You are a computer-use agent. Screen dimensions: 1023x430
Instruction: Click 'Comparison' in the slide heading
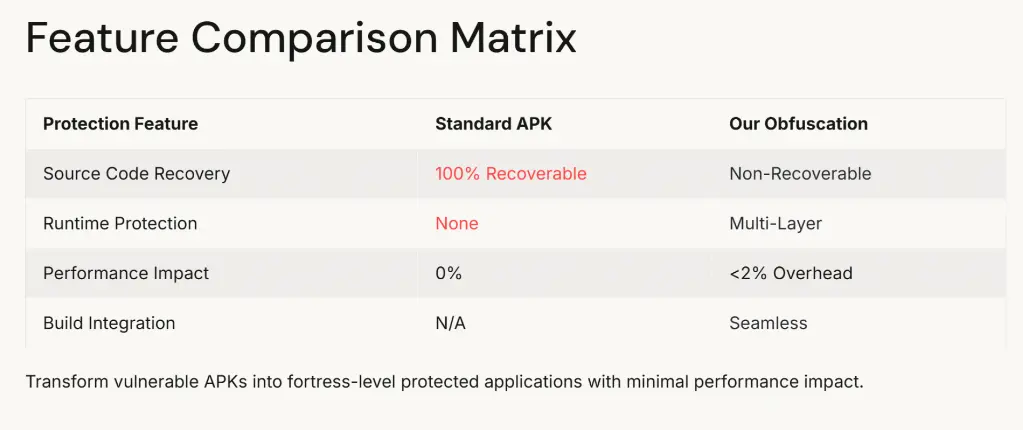click(313, 39)
